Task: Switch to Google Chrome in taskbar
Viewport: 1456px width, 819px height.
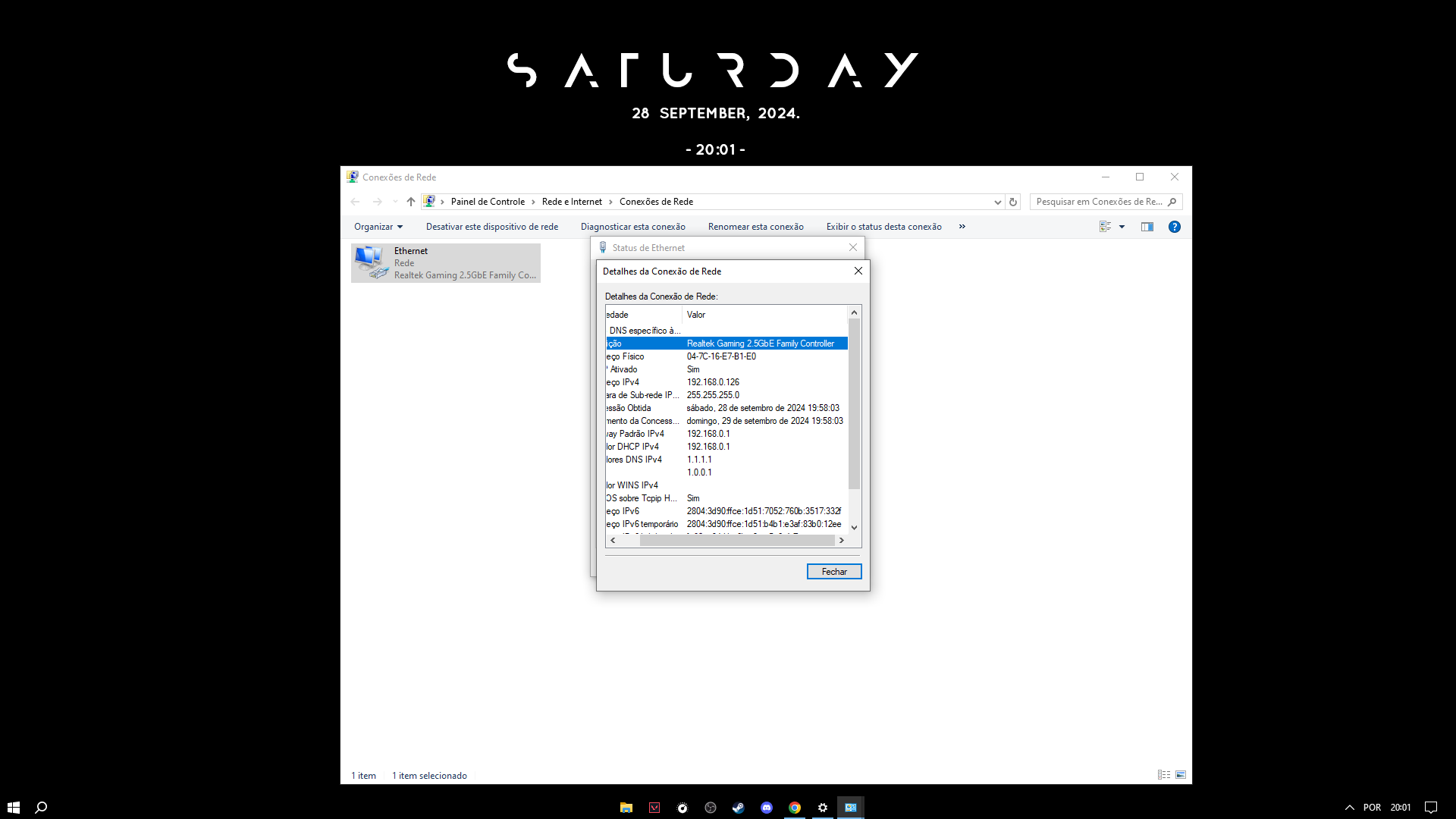Action: tap(795, 808)
